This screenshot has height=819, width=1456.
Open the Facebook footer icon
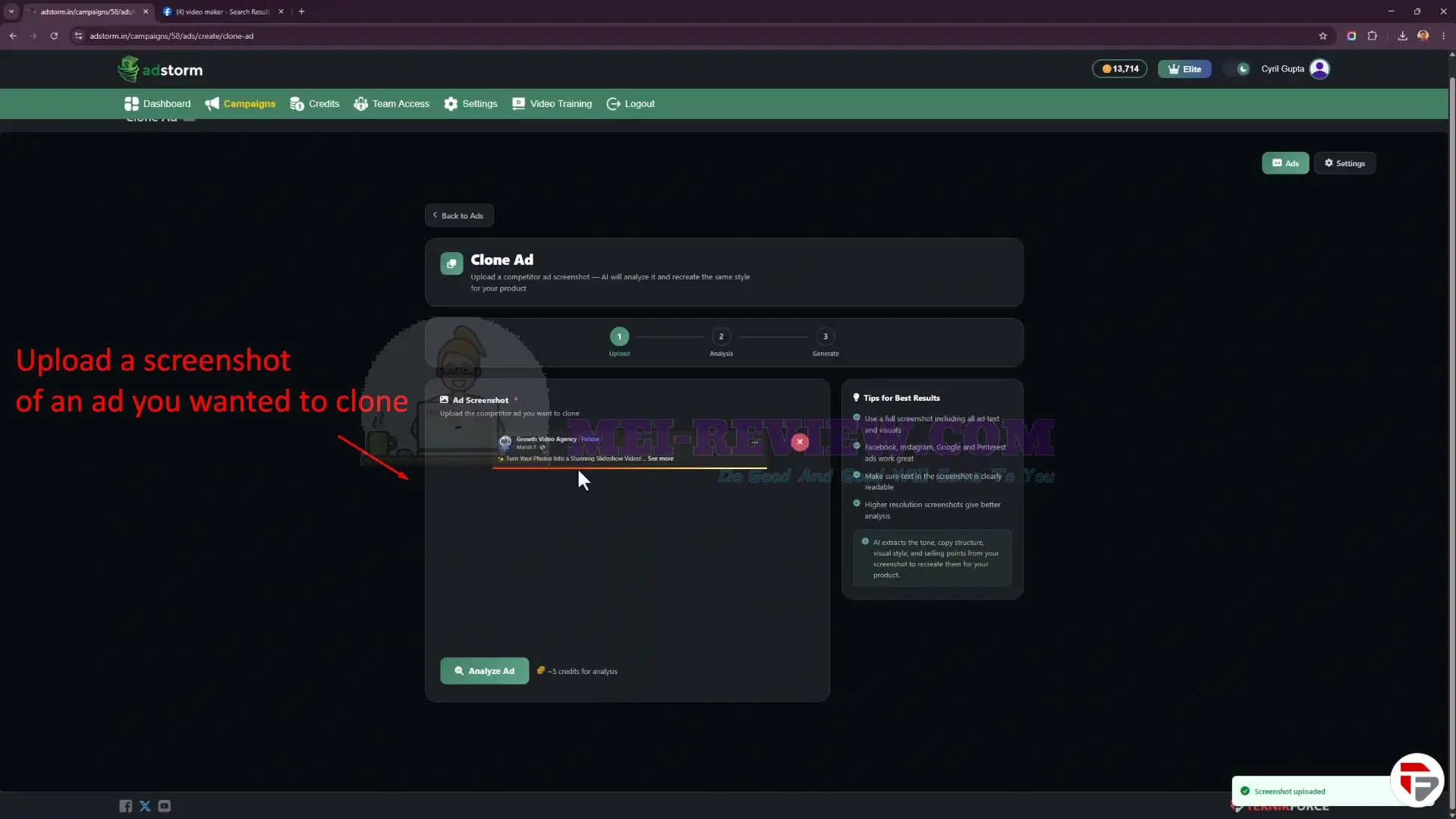tap(125, 806)
